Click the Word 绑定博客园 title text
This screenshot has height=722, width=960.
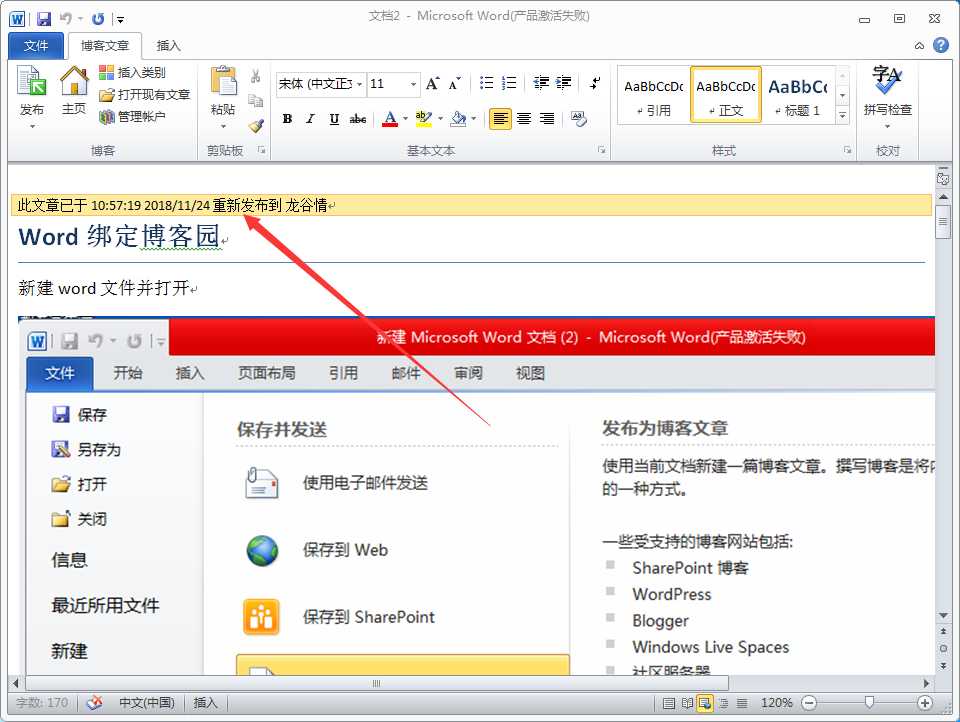coord(119,236)
